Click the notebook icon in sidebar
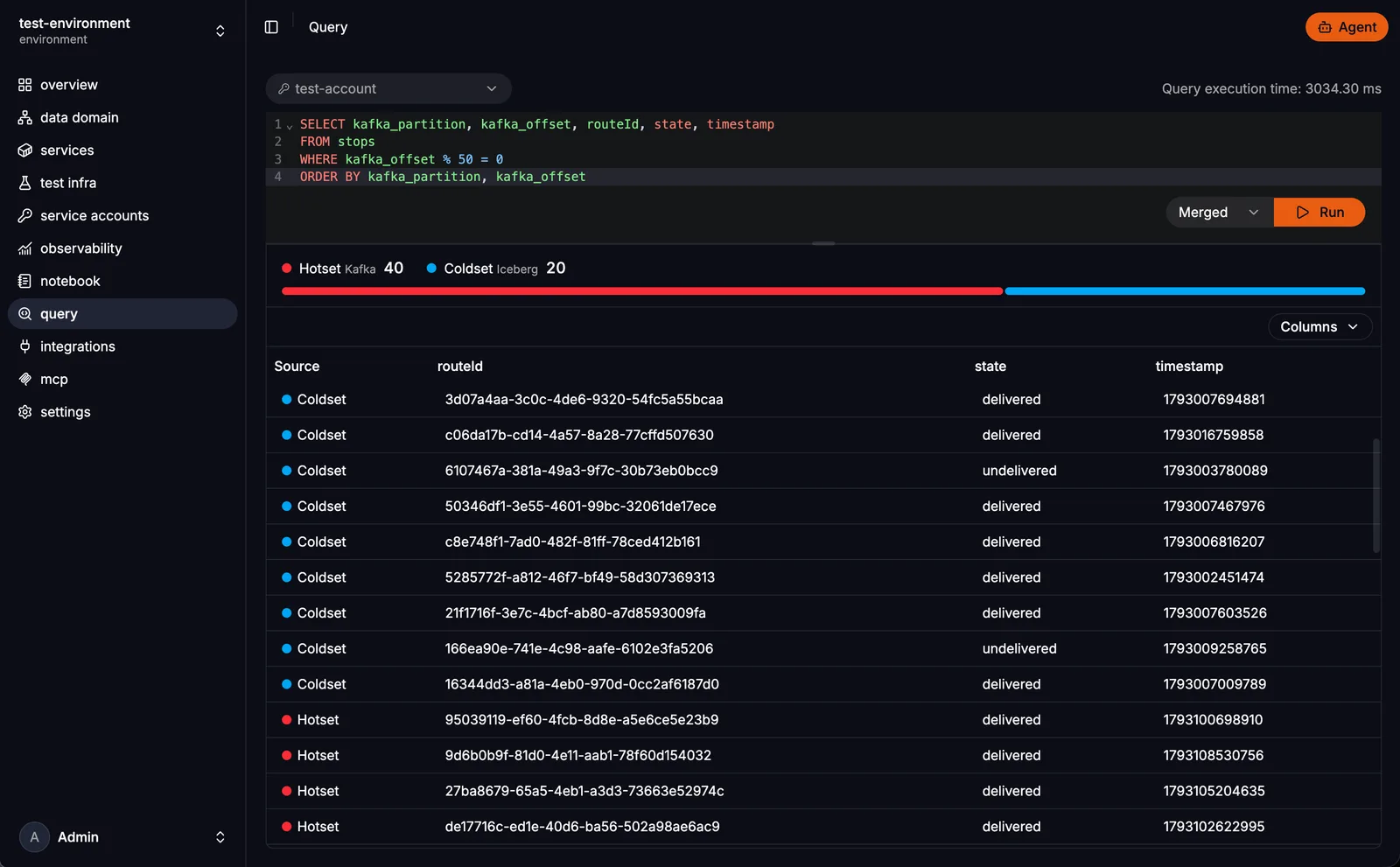The height and width of the screenshot is (867, 1400). click(x=24, y=281)
